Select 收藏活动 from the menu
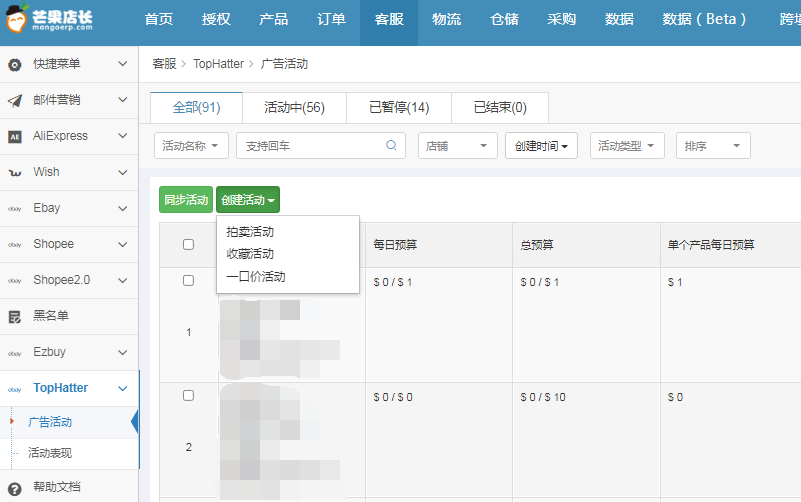The height and width of the screenshot is (502, 801). point(250,254)
